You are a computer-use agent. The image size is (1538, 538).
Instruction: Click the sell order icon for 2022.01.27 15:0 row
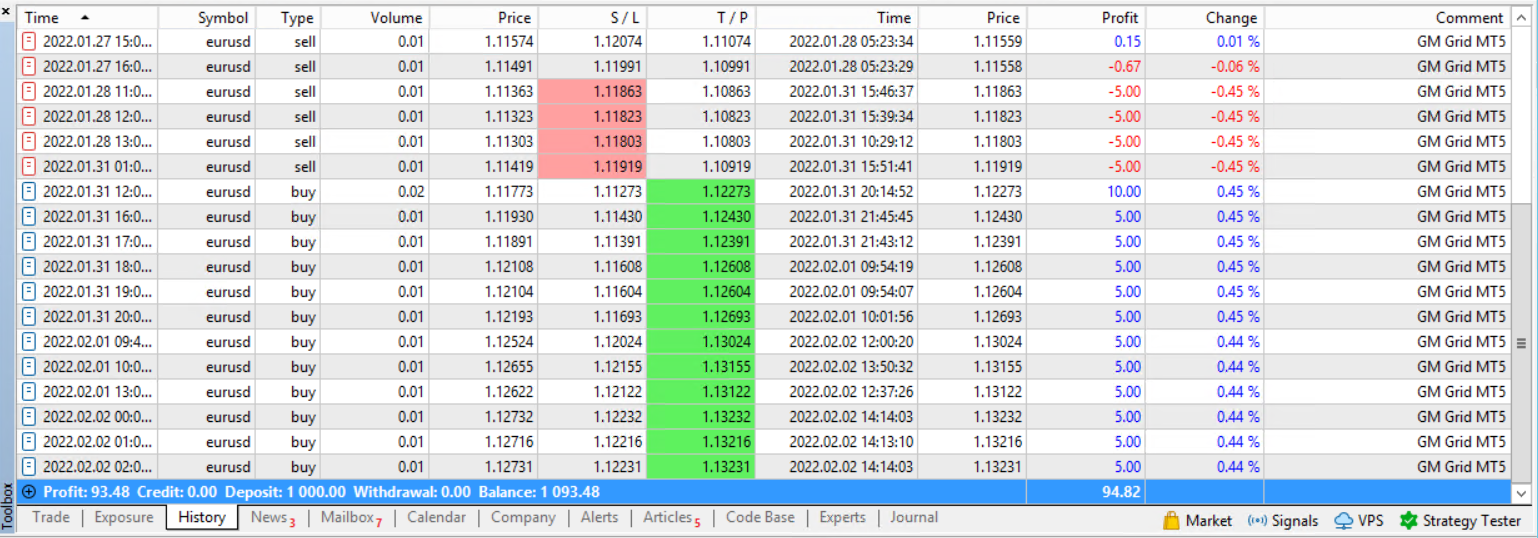29,42
